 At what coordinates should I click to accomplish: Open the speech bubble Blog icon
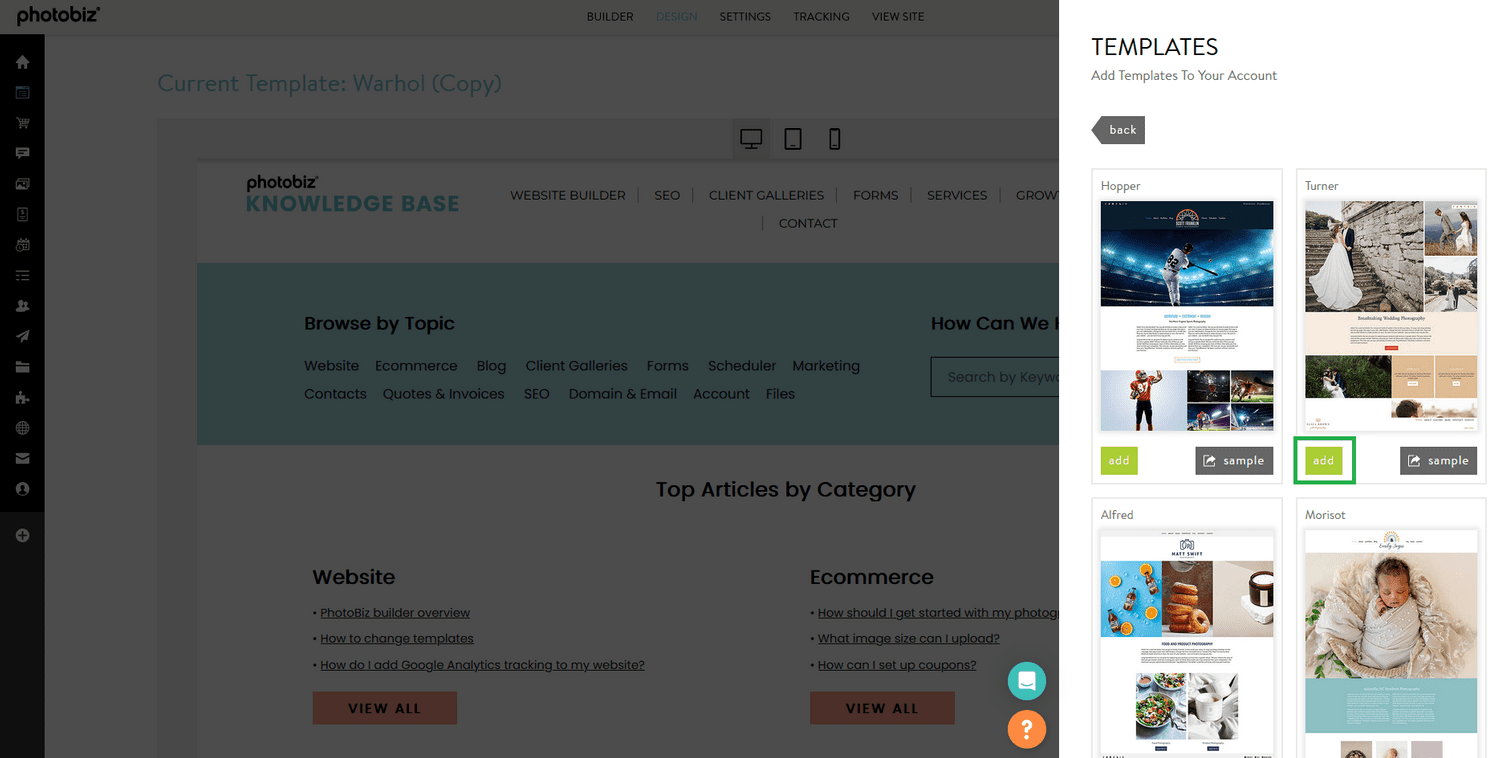(x=22, y=154)
